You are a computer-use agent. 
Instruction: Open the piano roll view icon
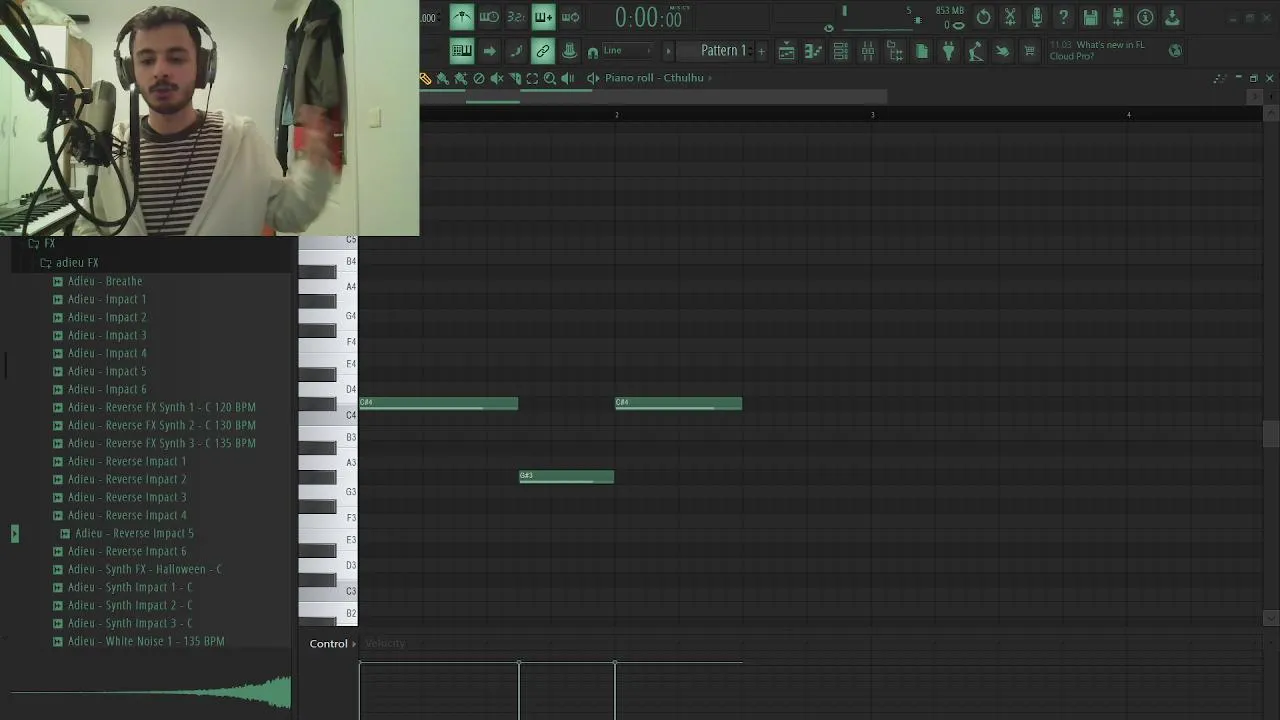point(813,51)
